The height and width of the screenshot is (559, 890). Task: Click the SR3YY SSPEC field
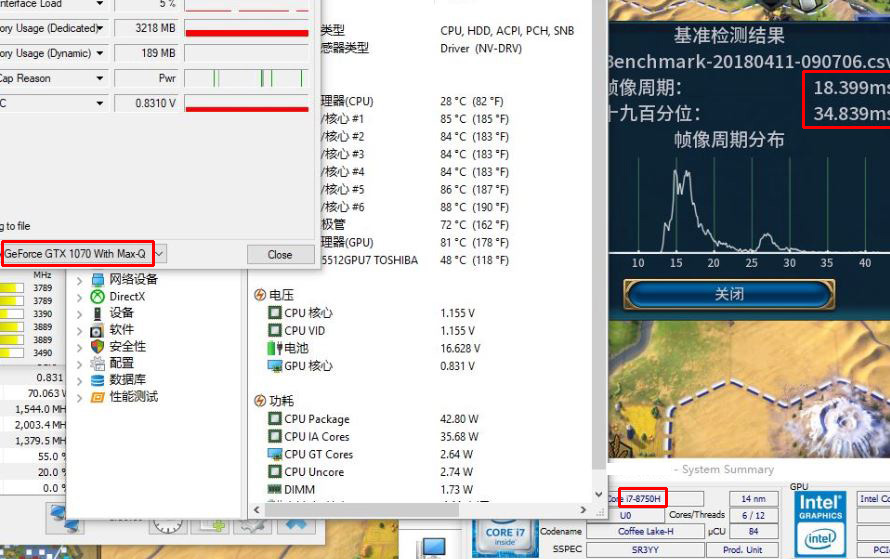pyautogui.click(x=645, y=549)
